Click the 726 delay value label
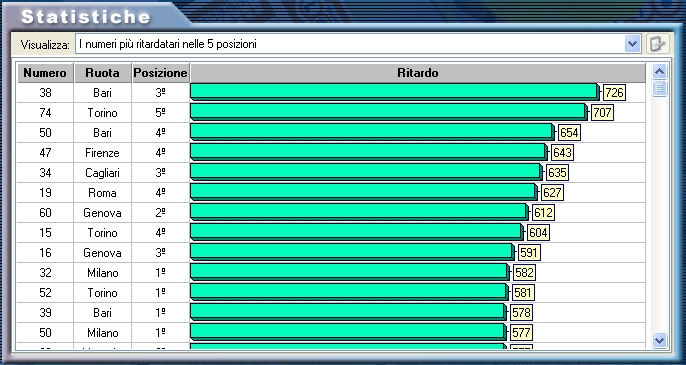 [614, 93]
